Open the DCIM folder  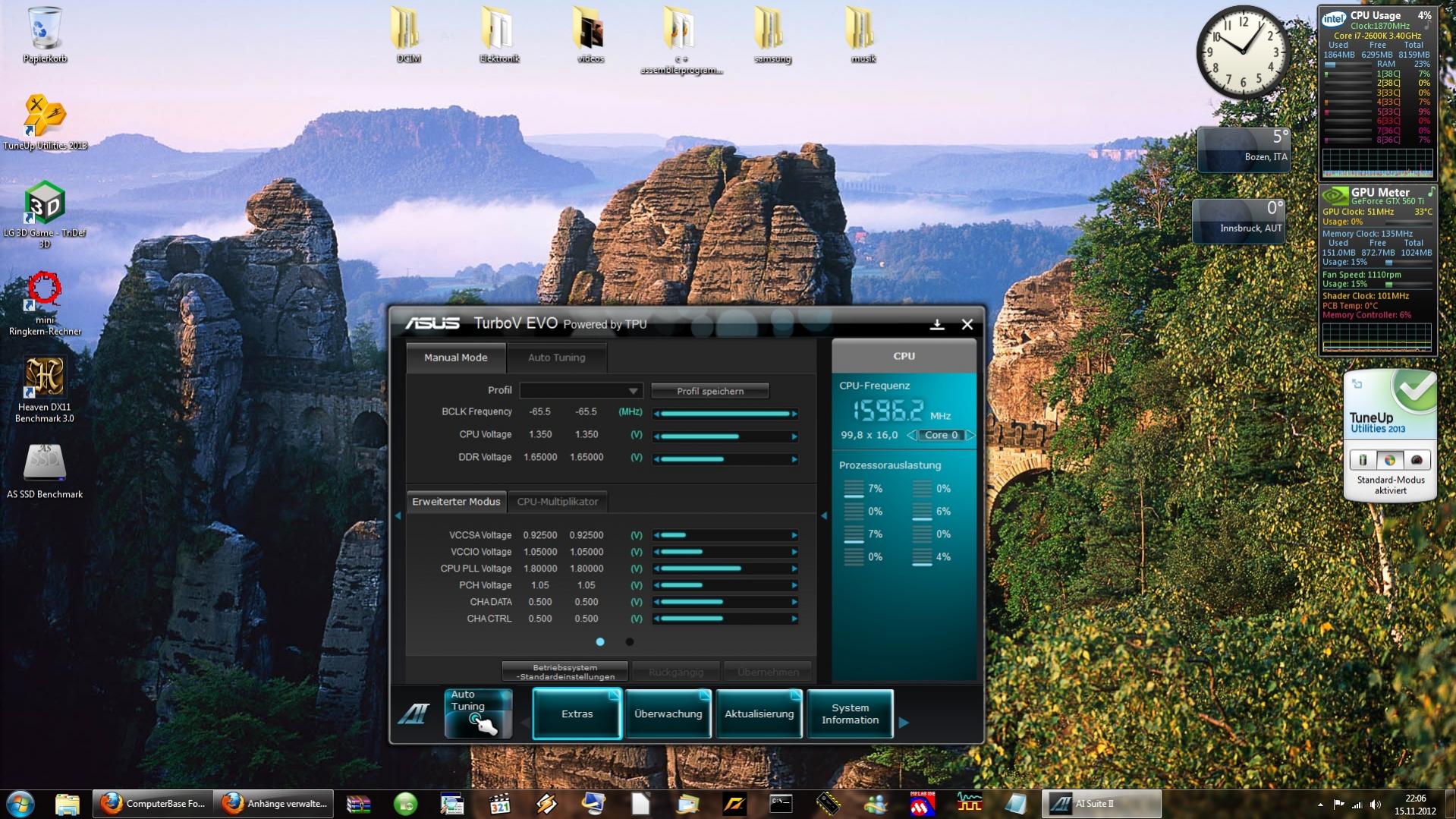click(x=408, y=35)
